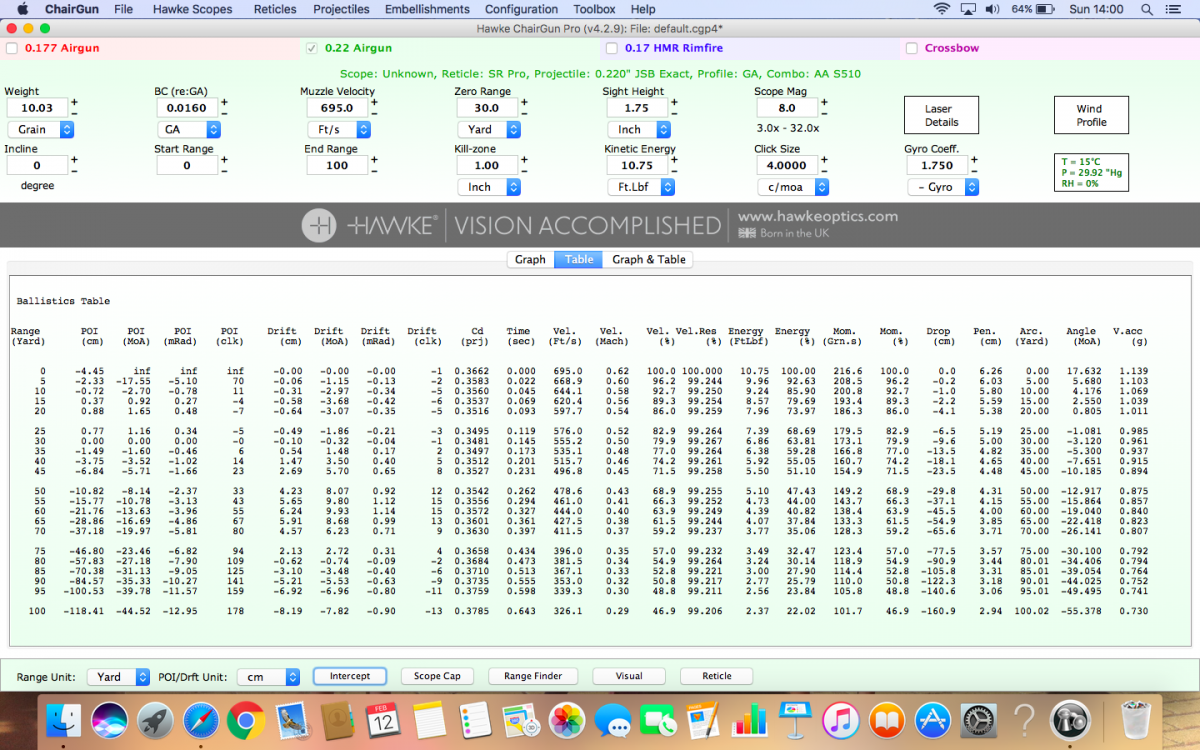
Task: Open the Wind Profile button
Action: [1091, 115]
